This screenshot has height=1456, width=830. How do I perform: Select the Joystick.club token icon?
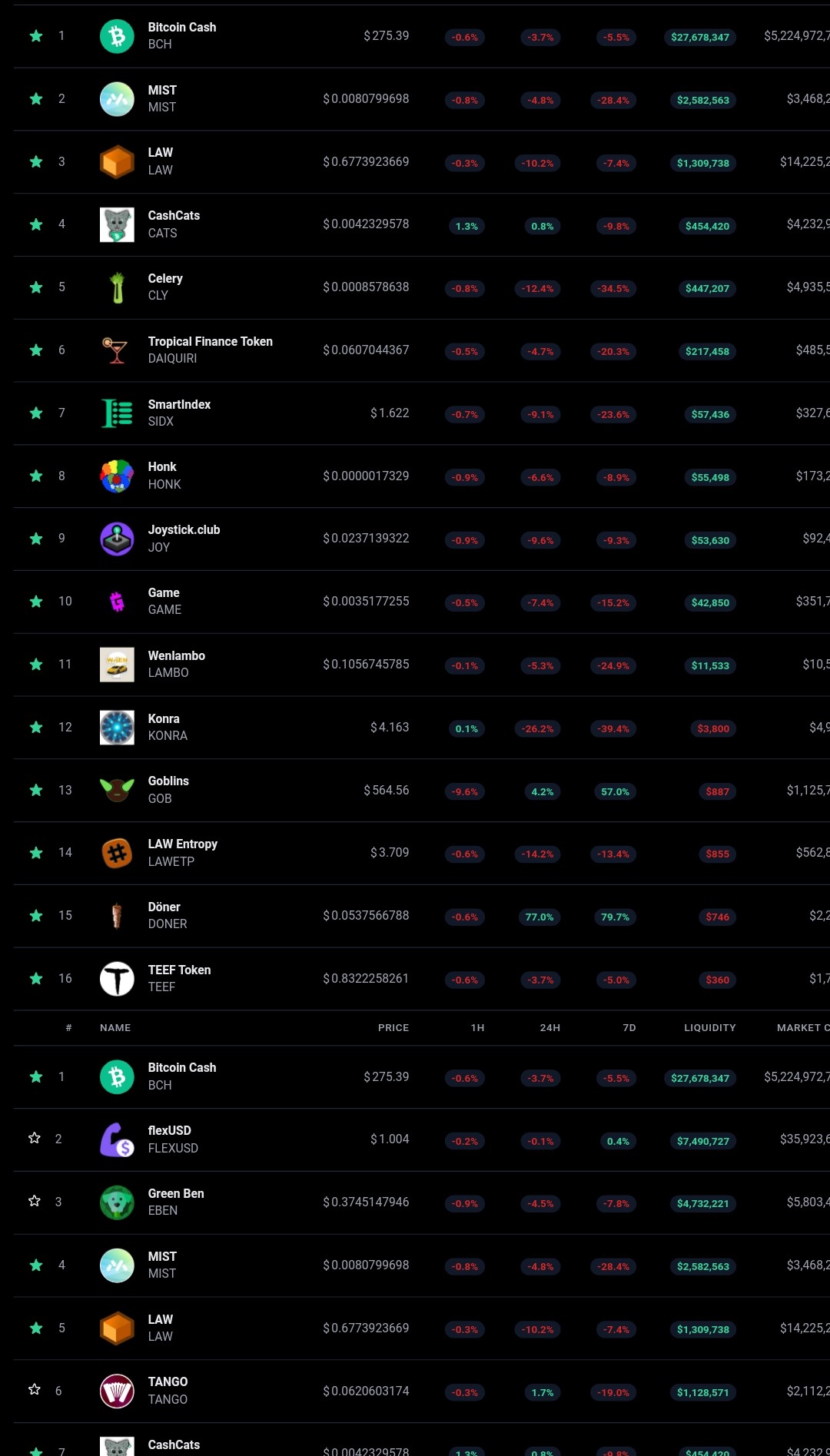(117, 539)
